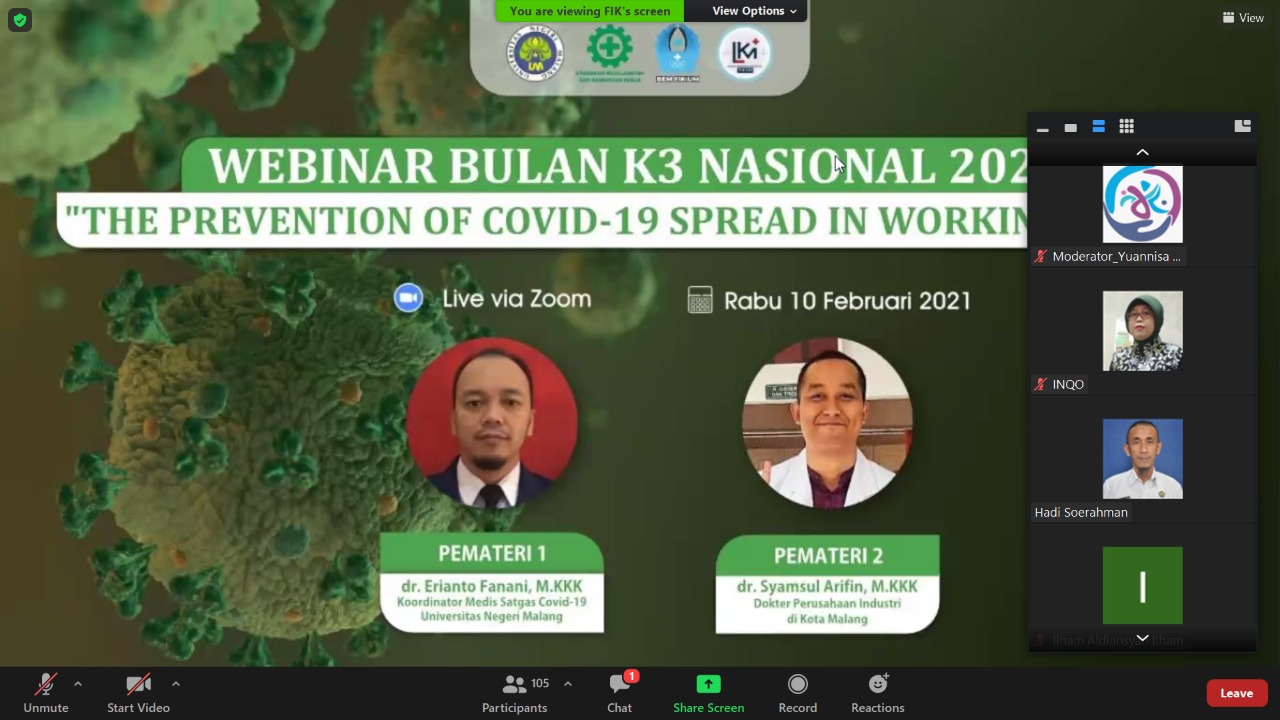Click the Hadi Soerahman name label
The height and width of the screenshot is (720, 1280).
1081,512
